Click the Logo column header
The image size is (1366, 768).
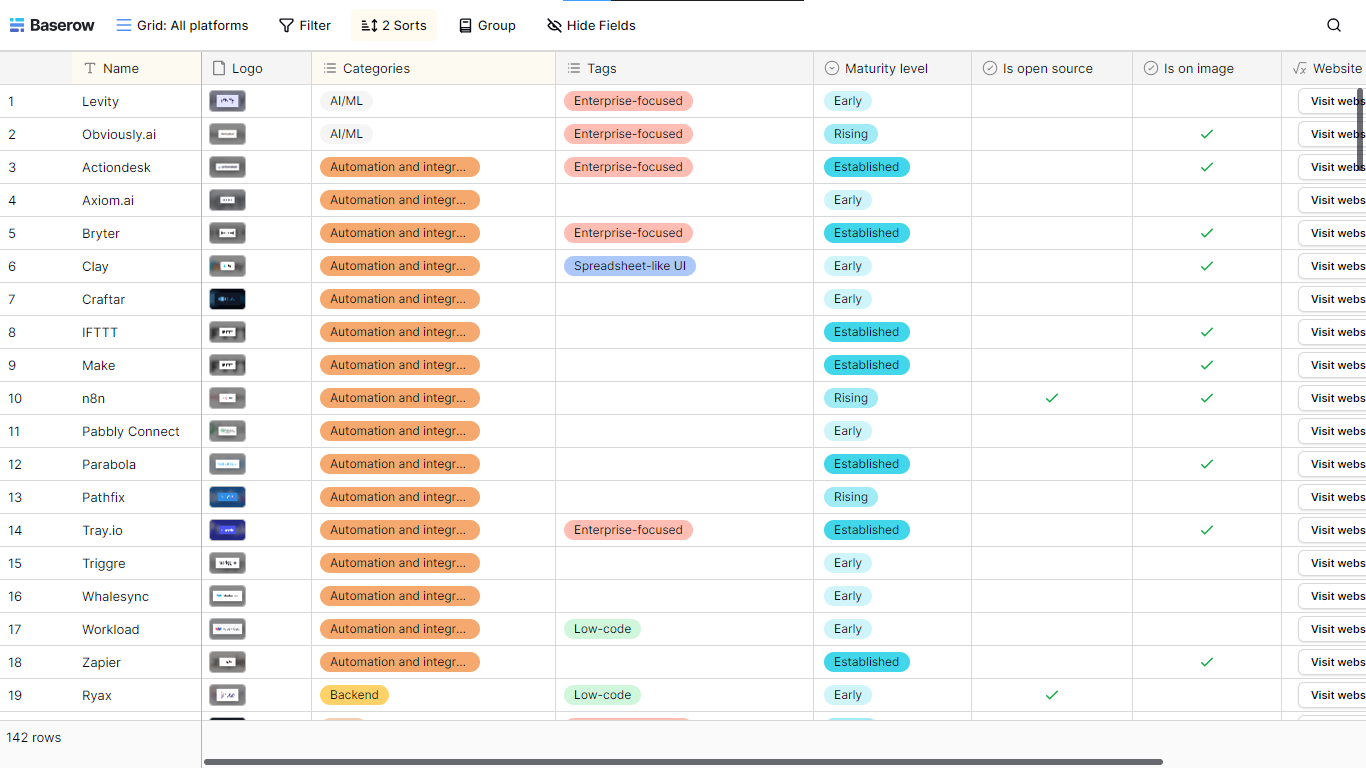257,68
